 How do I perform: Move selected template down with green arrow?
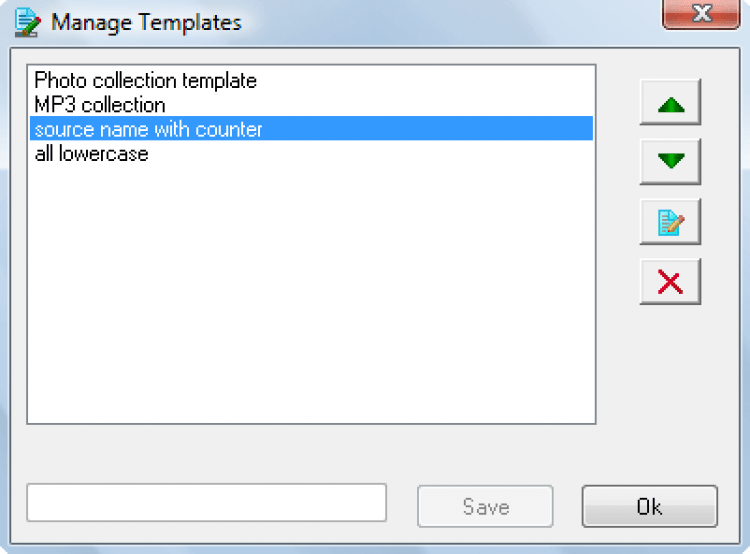tap(670, 162)
